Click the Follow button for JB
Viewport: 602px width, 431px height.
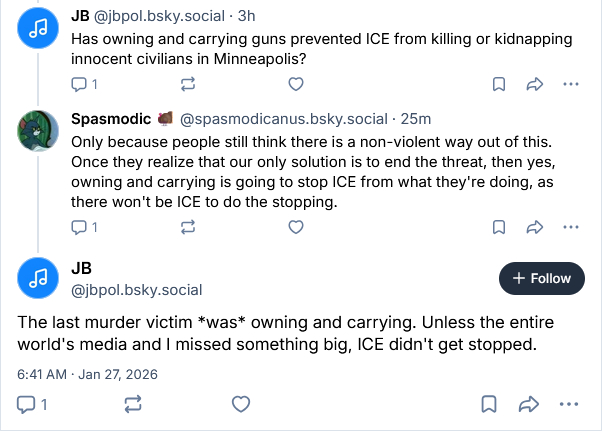click(541, 279)
